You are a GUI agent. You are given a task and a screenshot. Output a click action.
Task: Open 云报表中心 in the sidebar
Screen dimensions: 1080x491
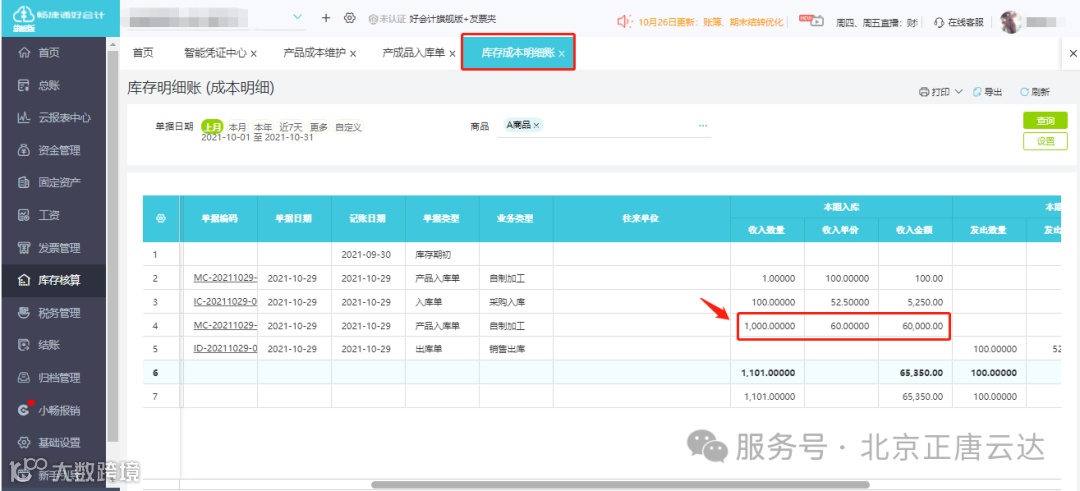[x=63, y=118]
